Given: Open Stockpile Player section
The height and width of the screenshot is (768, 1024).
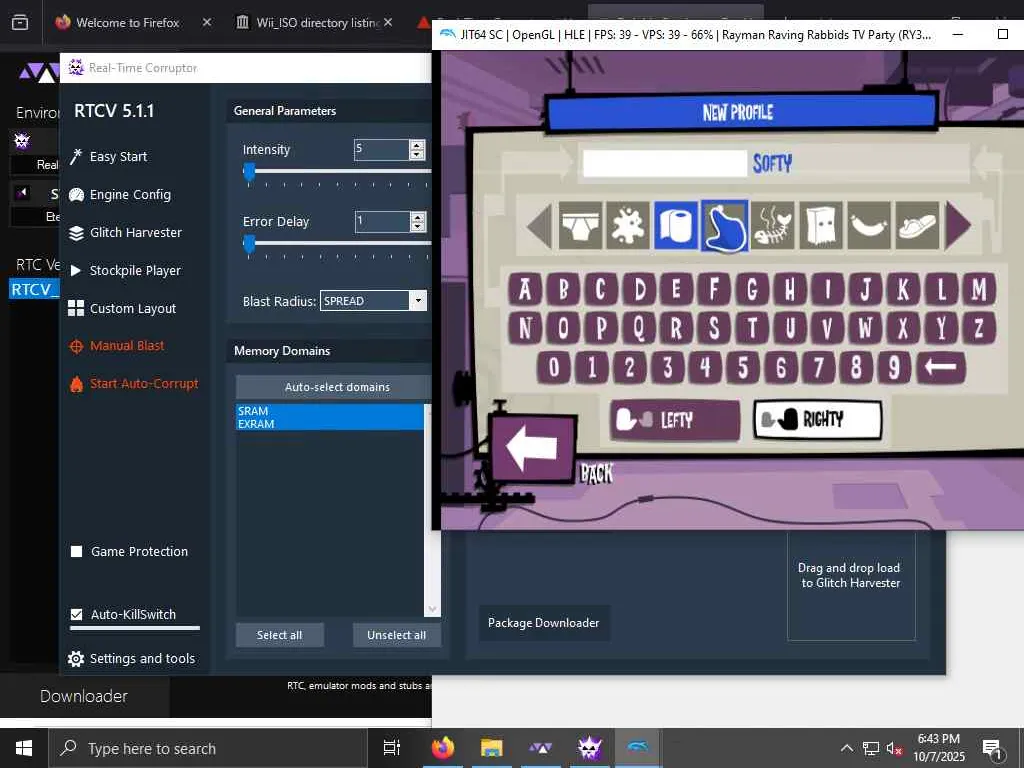Looking at the screenshot, I should click(x=125, y=270).
